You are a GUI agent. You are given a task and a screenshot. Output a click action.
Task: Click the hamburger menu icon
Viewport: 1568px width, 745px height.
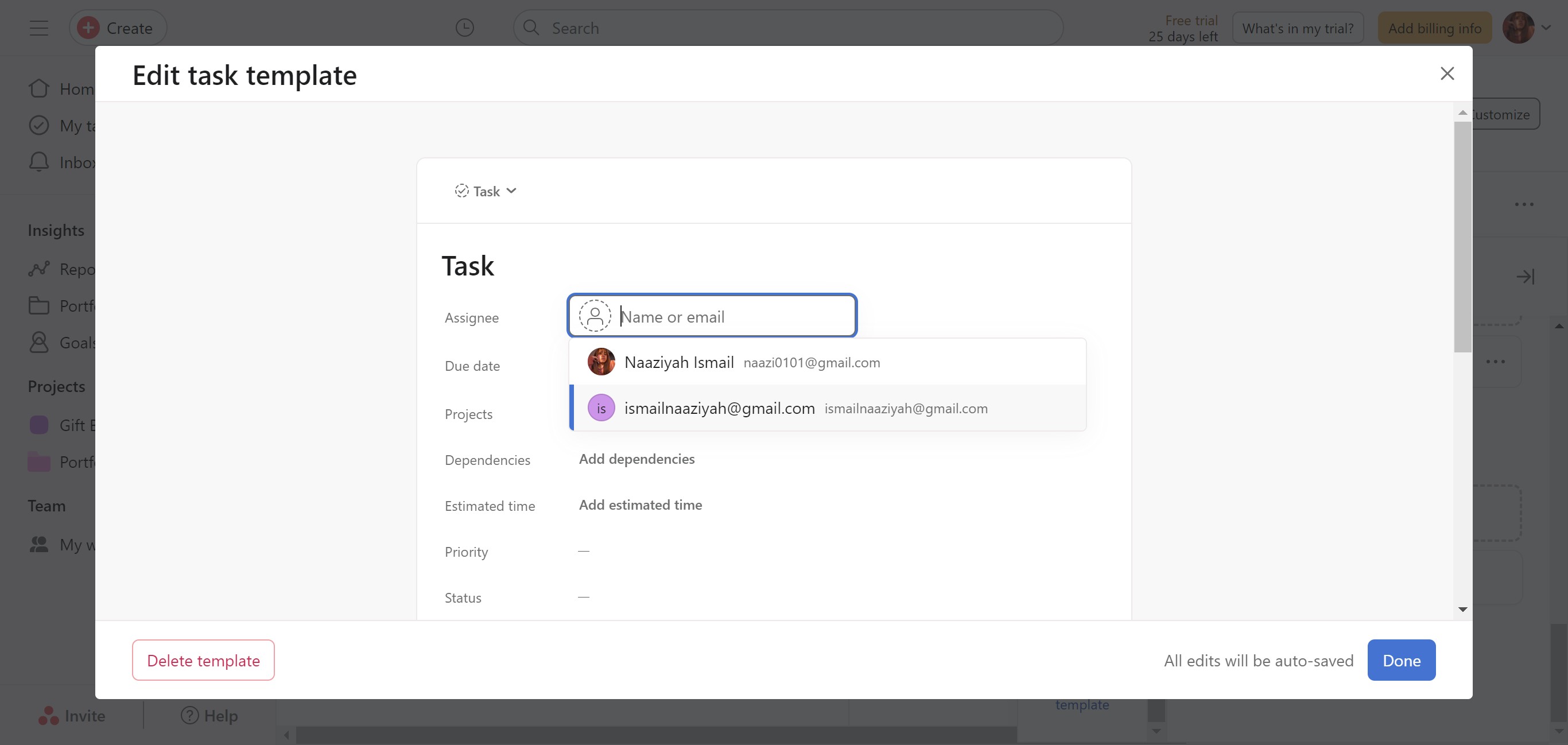[39, 28]
